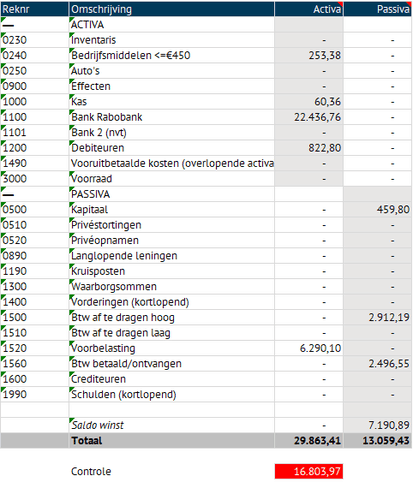The image size is (413, 482).
Task: Click the PASSIVA section heading cell
Action: (x=172, y=194)
